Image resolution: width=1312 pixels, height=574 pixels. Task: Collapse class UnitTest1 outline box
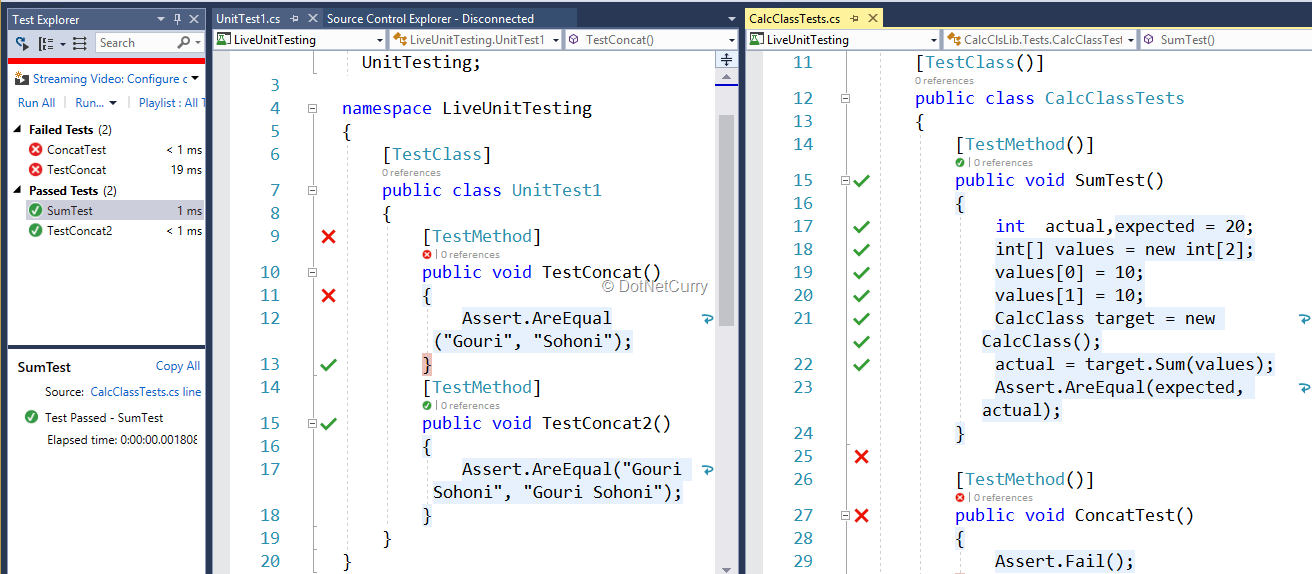[x=312, y=190]
